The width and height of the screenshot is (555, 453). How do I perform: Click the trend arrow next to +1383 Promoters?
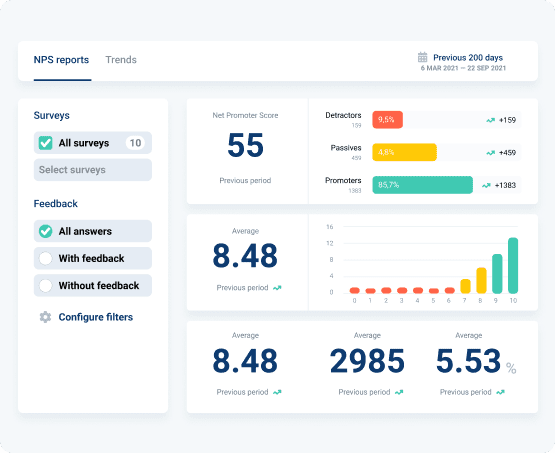tap(486, 185)
